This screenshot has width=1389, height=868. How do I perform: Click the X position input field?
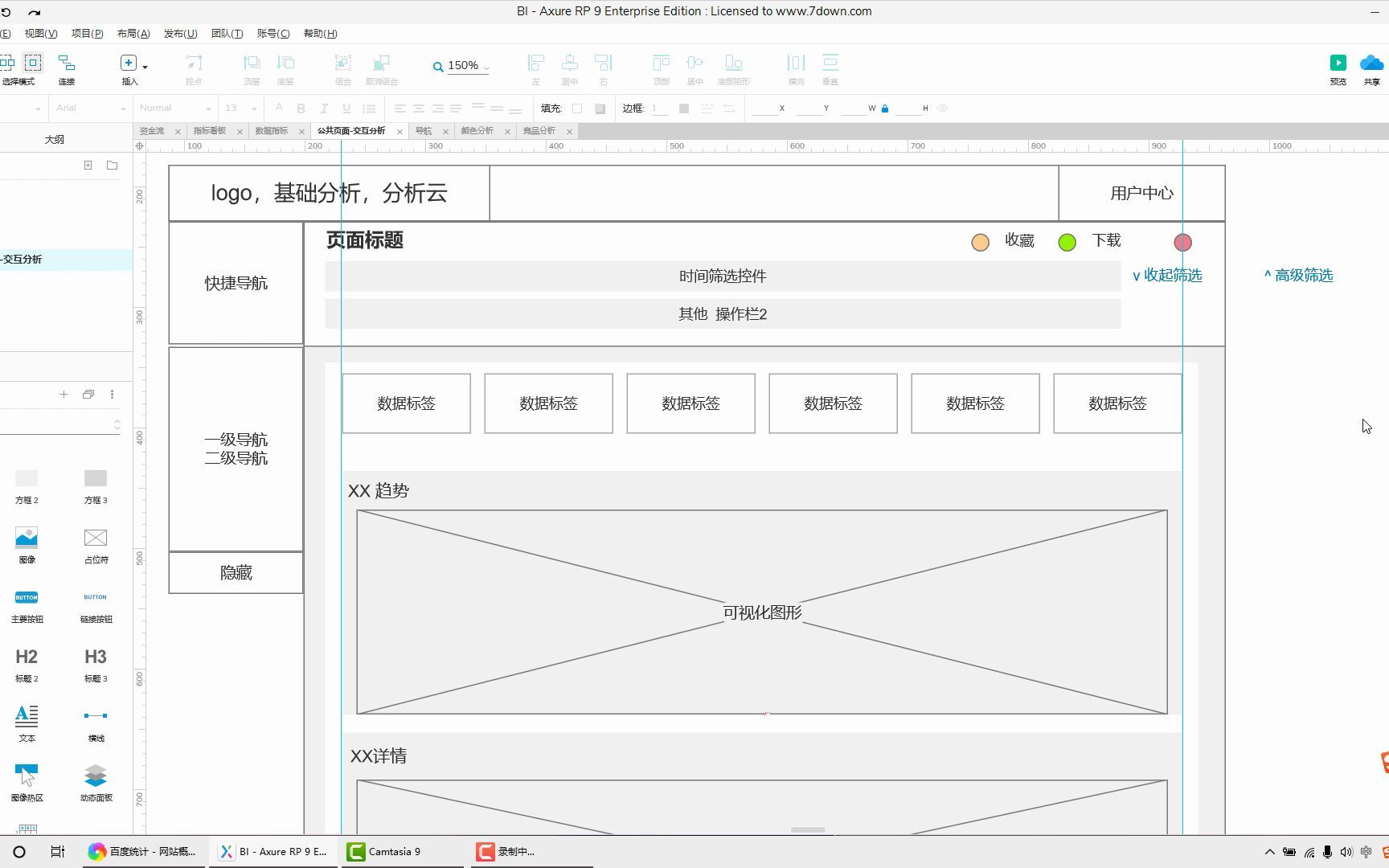[764, 108]
